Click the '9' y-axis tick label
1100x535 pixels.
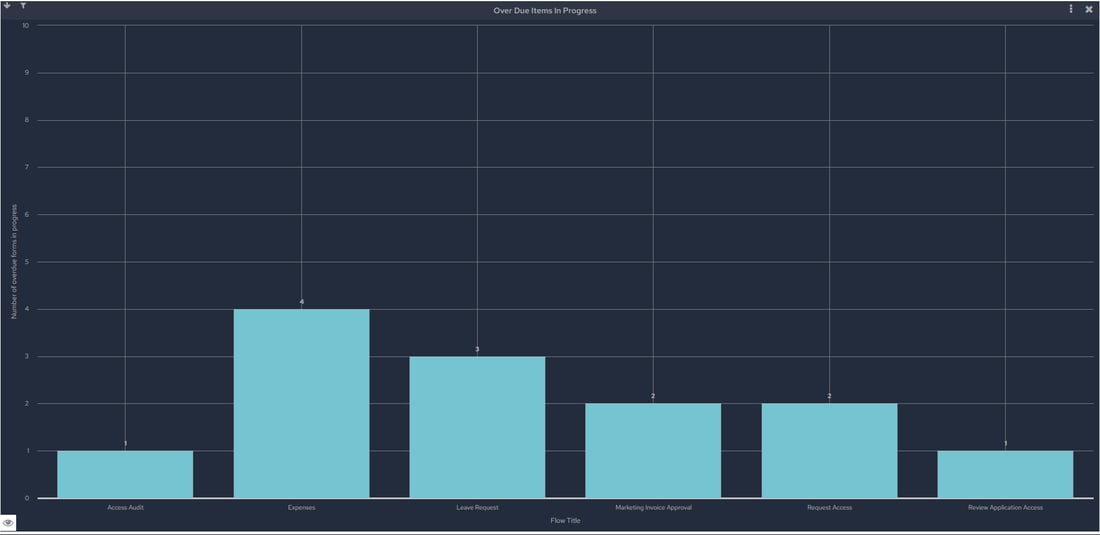(27, 72)
